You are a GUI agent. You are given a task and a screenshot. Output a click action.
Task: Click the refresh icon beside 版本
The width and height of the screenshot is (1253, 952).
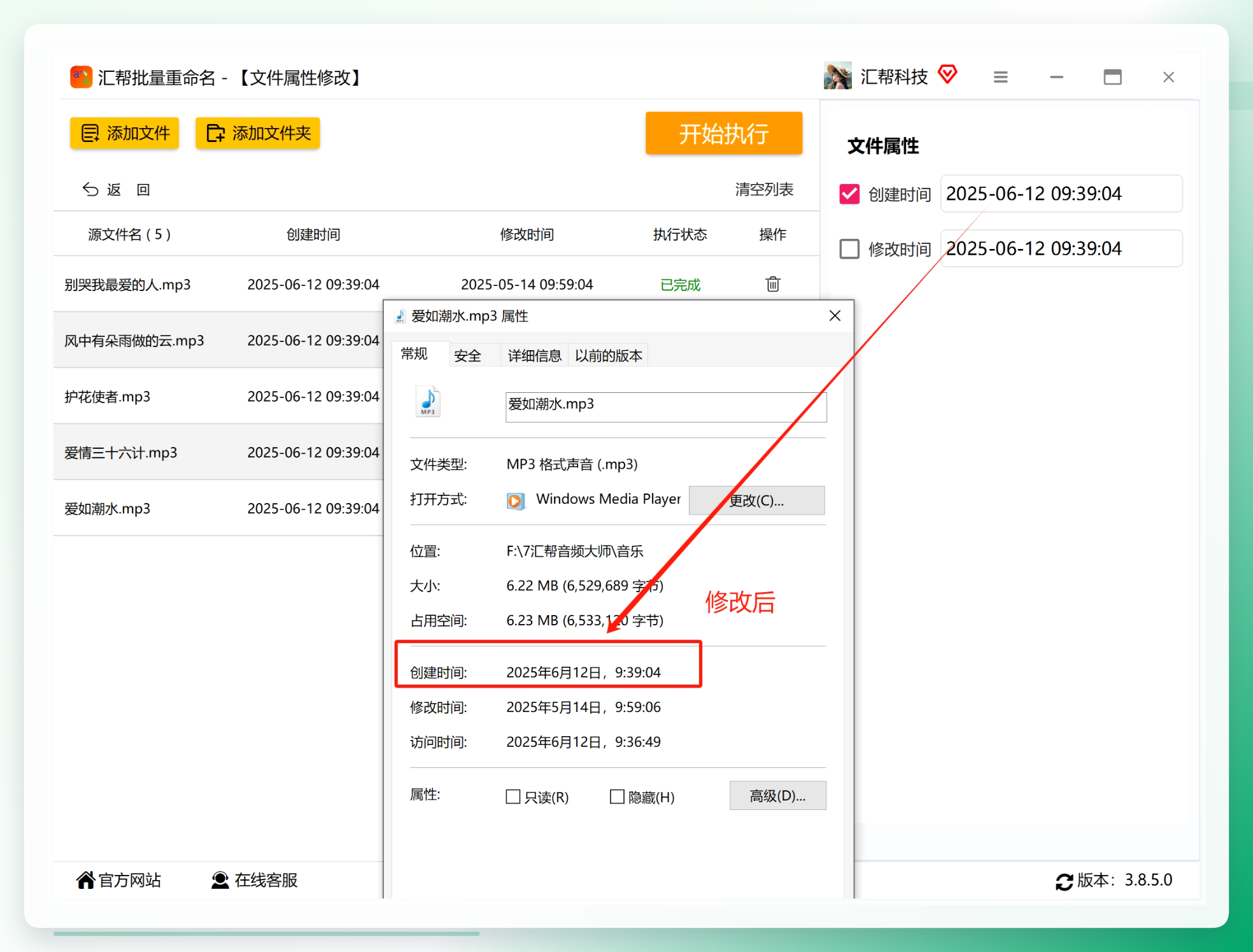pos(1064,881)
